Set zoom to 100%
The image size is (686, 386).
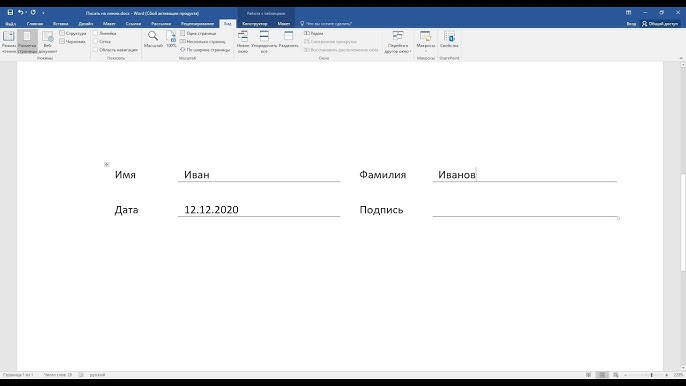171,39
